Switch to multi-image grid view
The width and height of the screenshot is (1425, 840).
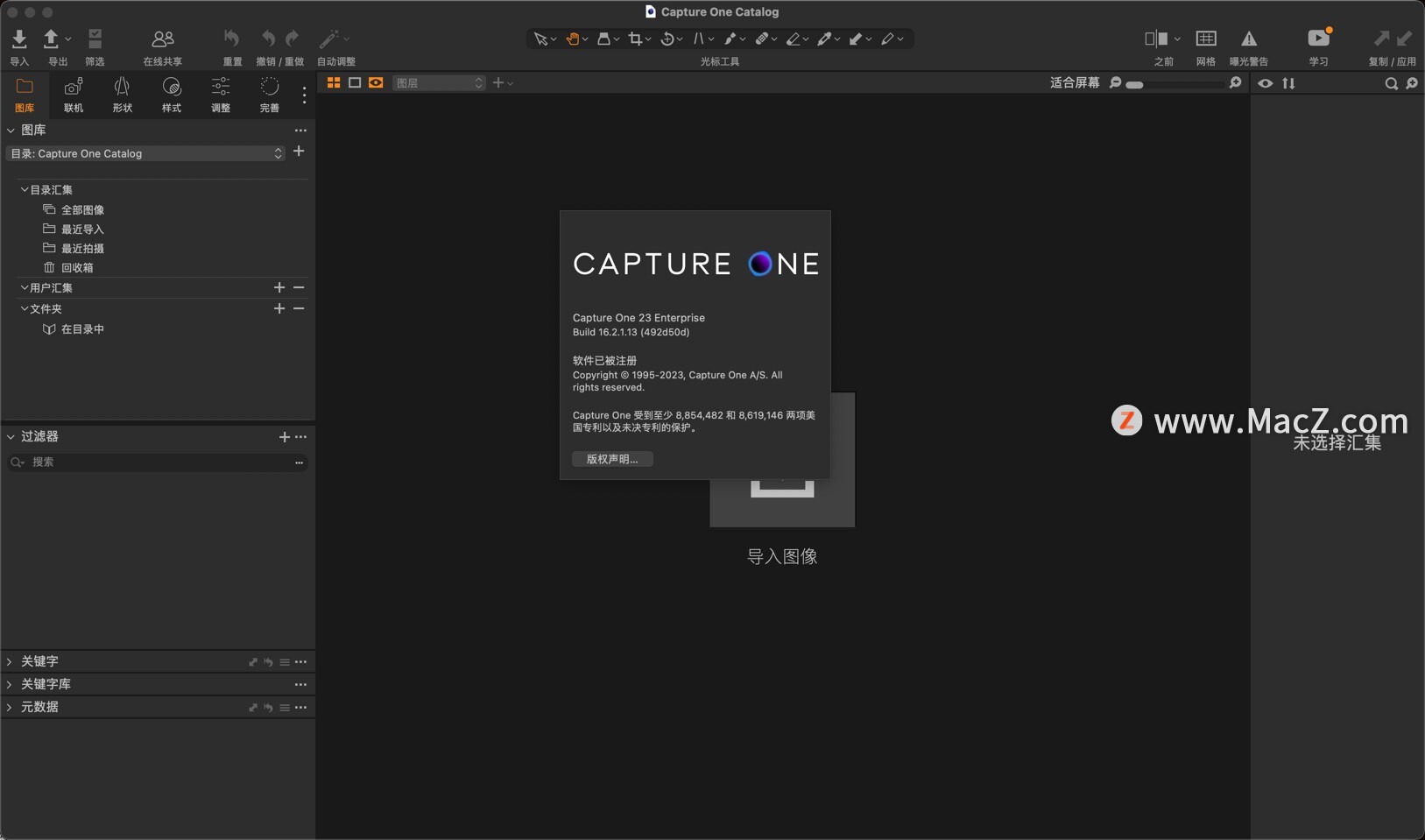(x=334, y=82)
